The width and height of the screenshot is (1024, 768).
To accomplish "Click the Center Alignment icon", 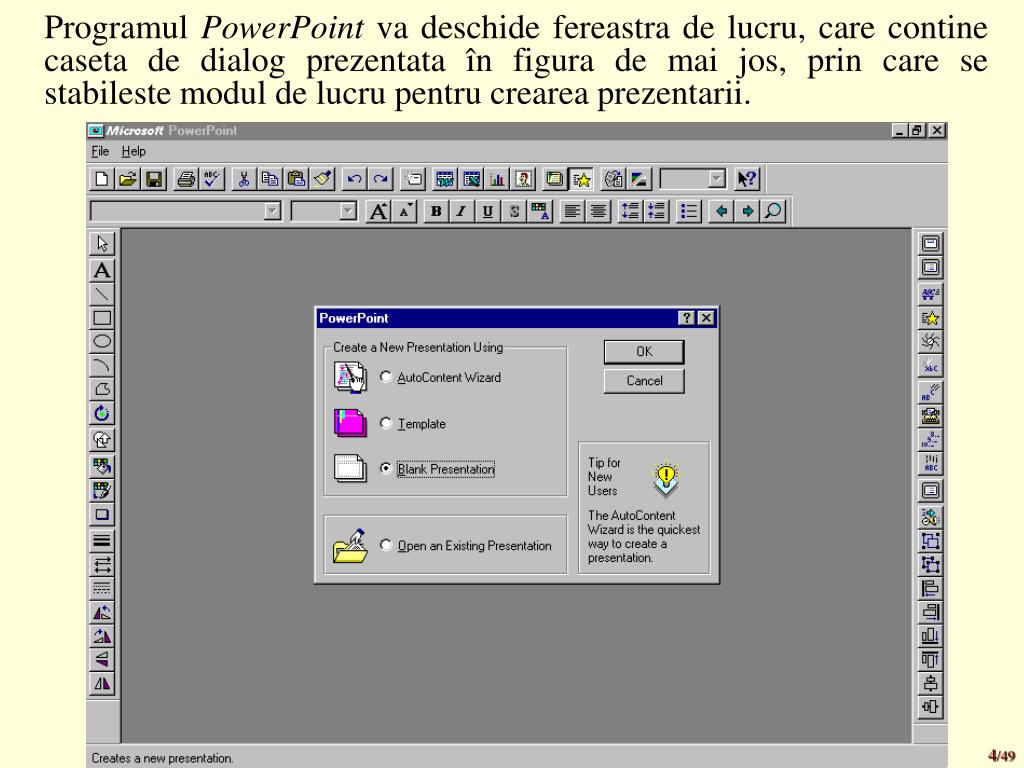I will [x=598, y=212].
